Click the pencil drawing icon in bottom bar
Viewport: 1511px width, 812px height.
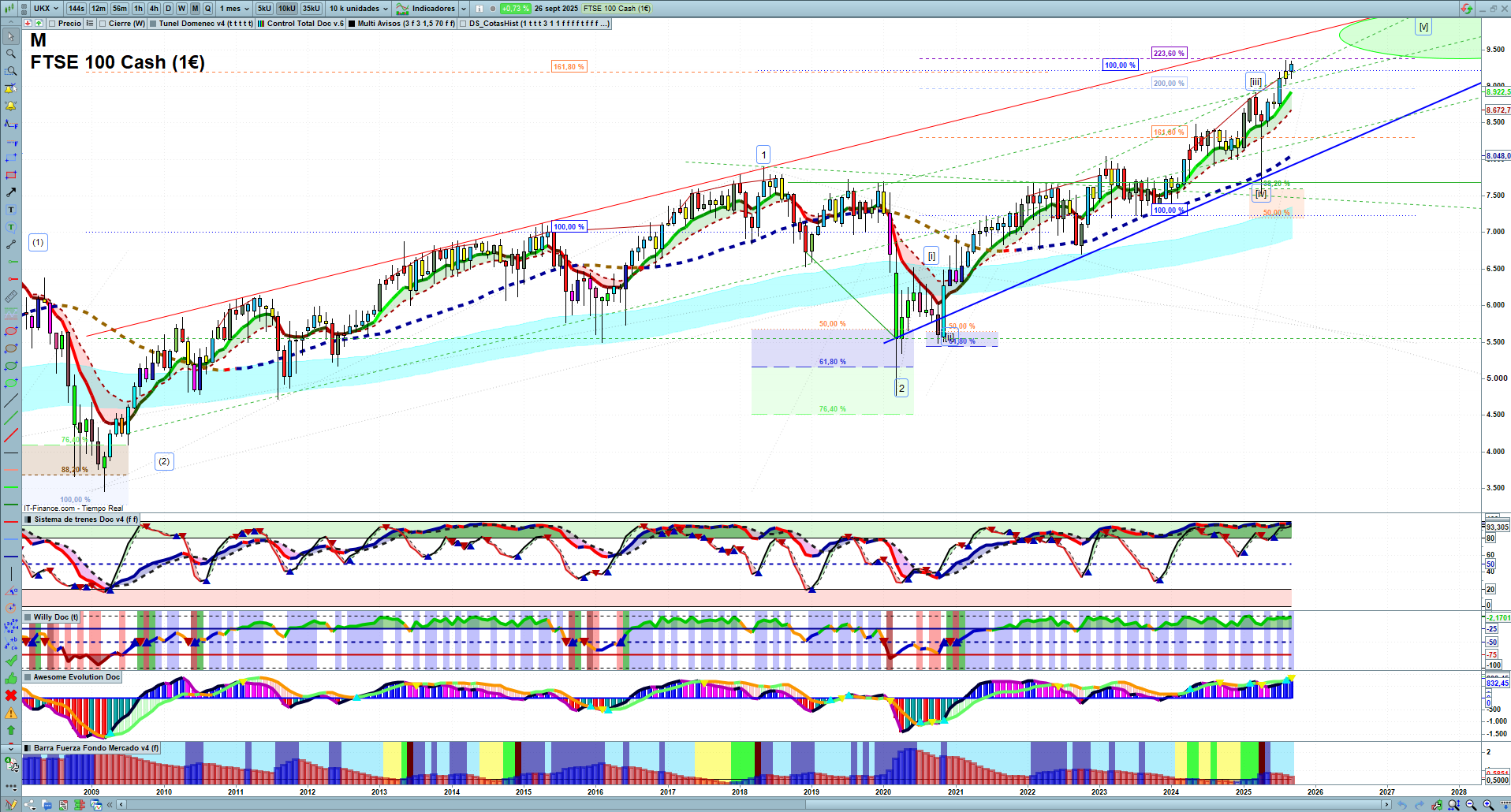point(11,805)
